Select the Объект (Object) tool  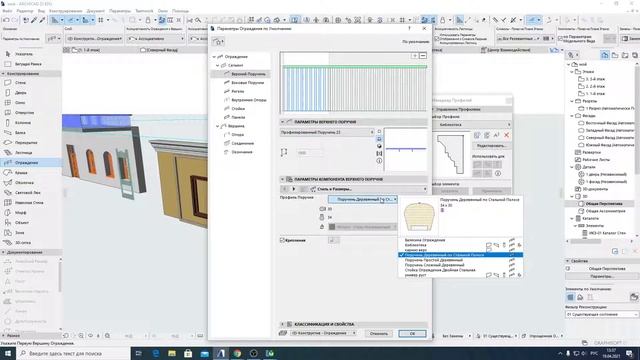point(22,222)
